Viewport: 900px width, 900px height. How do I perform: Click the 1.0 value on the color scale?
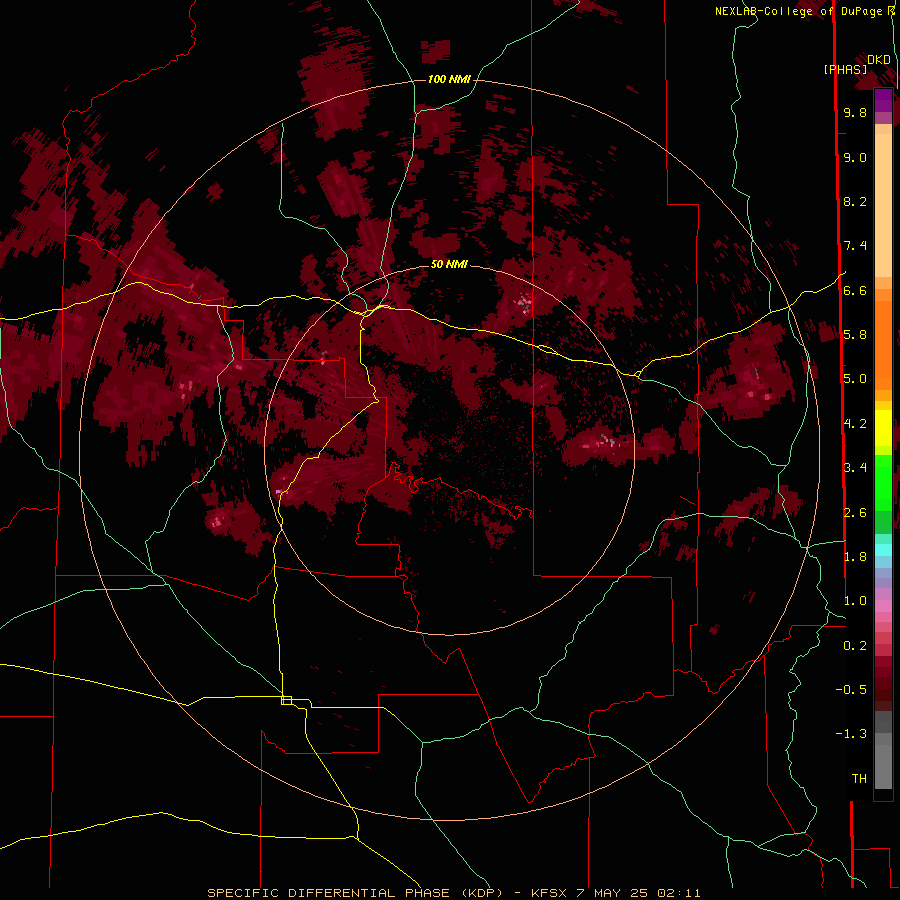855,601
